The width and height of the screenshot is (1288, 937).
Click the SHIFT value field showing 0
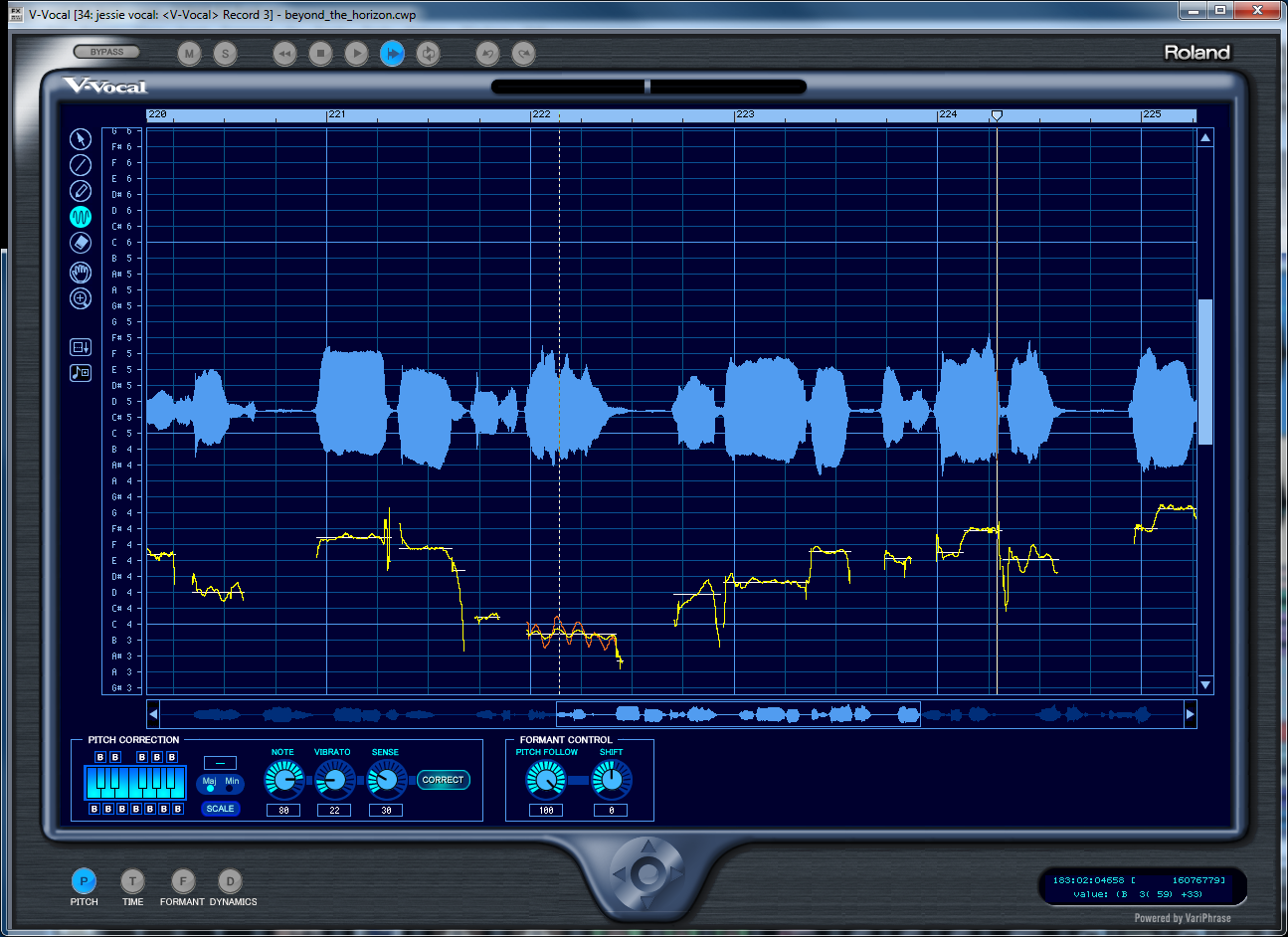(x=611, y=810)
